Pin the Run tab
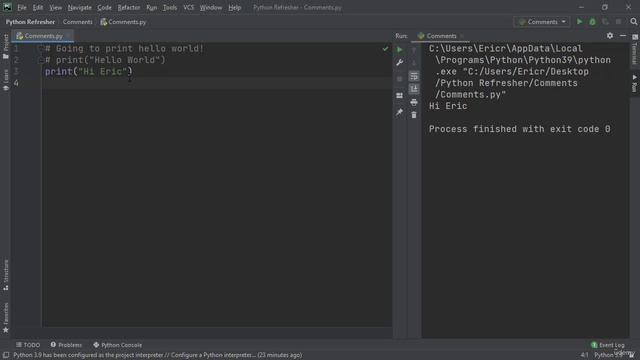640x360 pixels. pyautogui.click(x=400, y=112)
